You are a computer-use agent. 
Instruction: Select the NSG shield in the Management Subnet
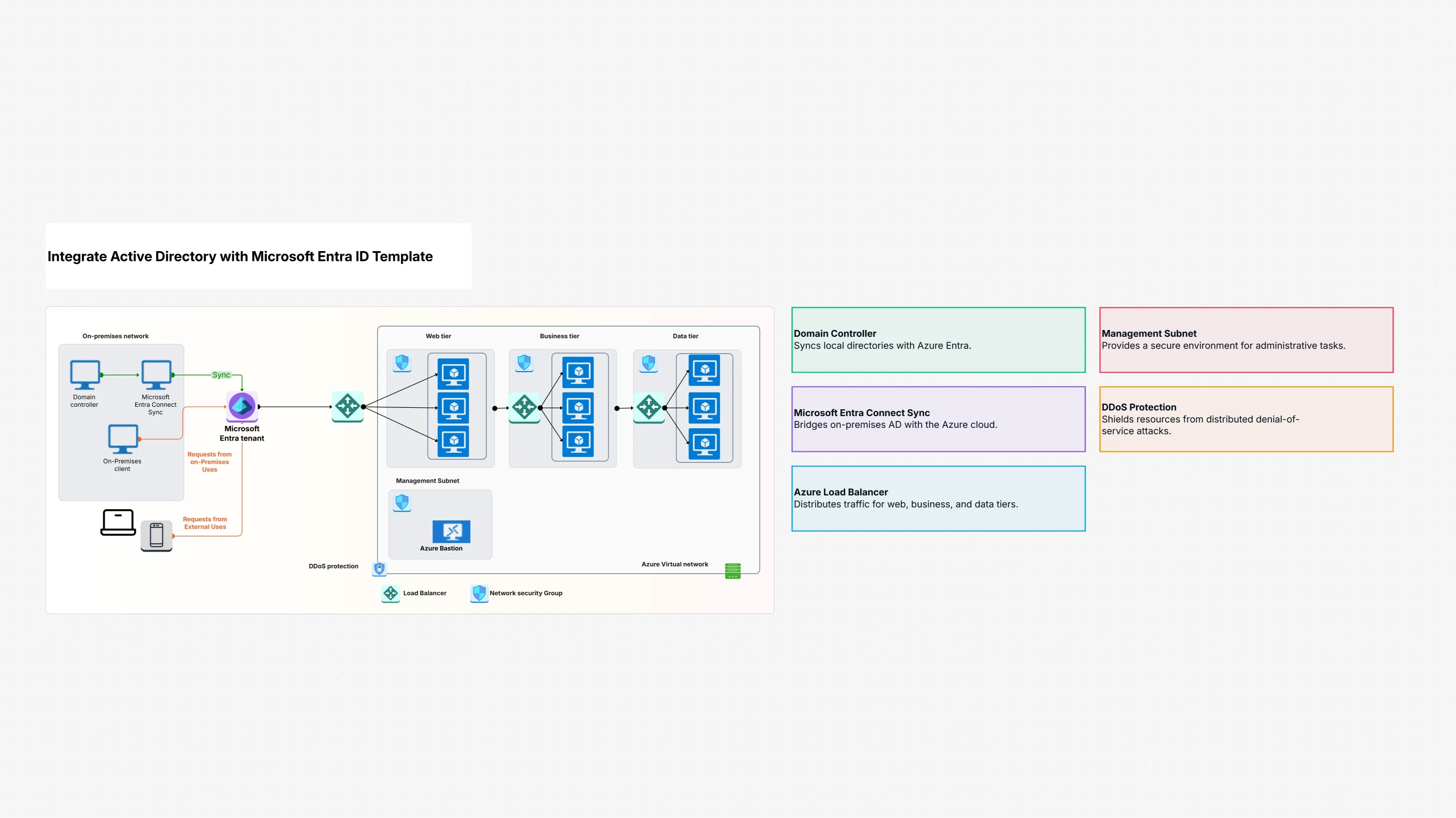[x=402, y=502]
